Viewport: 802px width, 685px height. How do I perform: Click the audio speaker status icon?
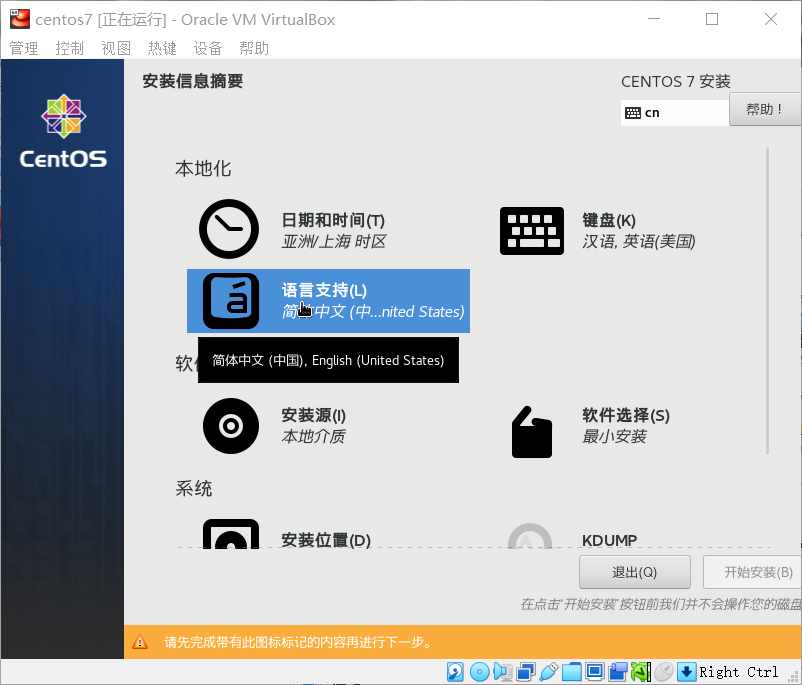pyautogui.click(x=503, y=672)
